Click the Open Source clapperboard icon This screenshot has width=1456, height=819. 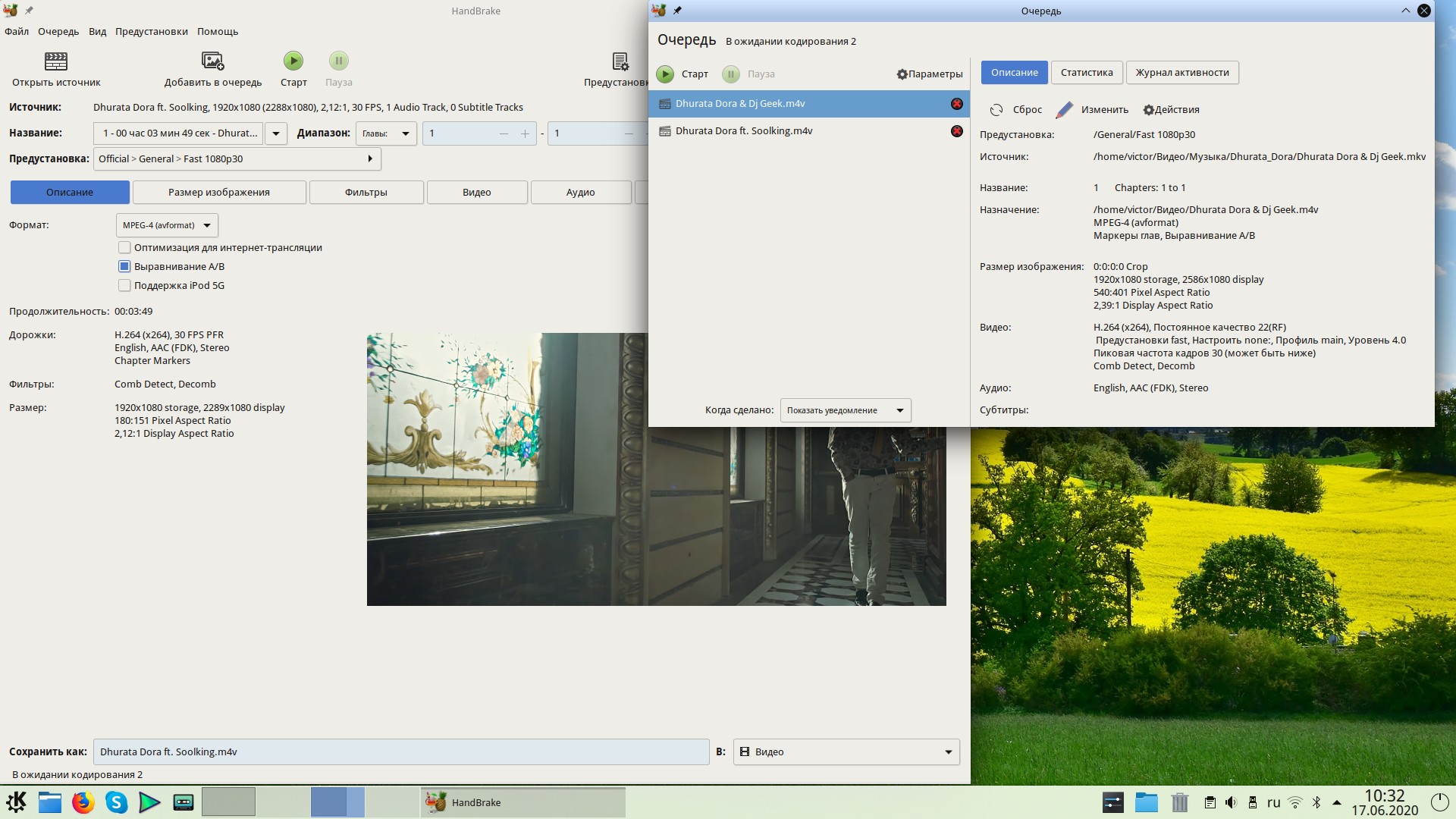pyautogui.click(x=56, y=61)
